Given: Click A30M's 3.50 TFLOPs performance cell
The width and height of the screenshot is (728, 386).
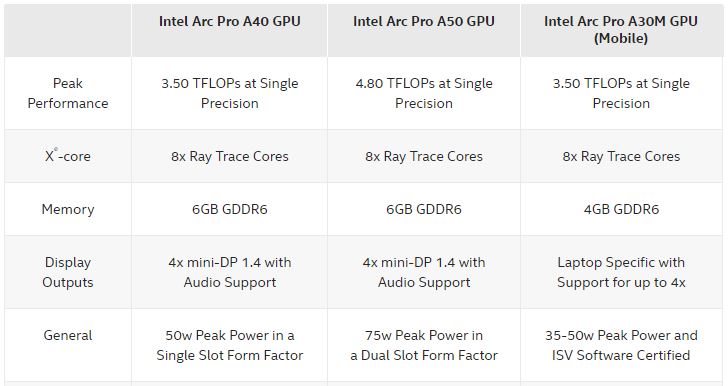Looking at the screenshot, I should (x=621, y=93).
